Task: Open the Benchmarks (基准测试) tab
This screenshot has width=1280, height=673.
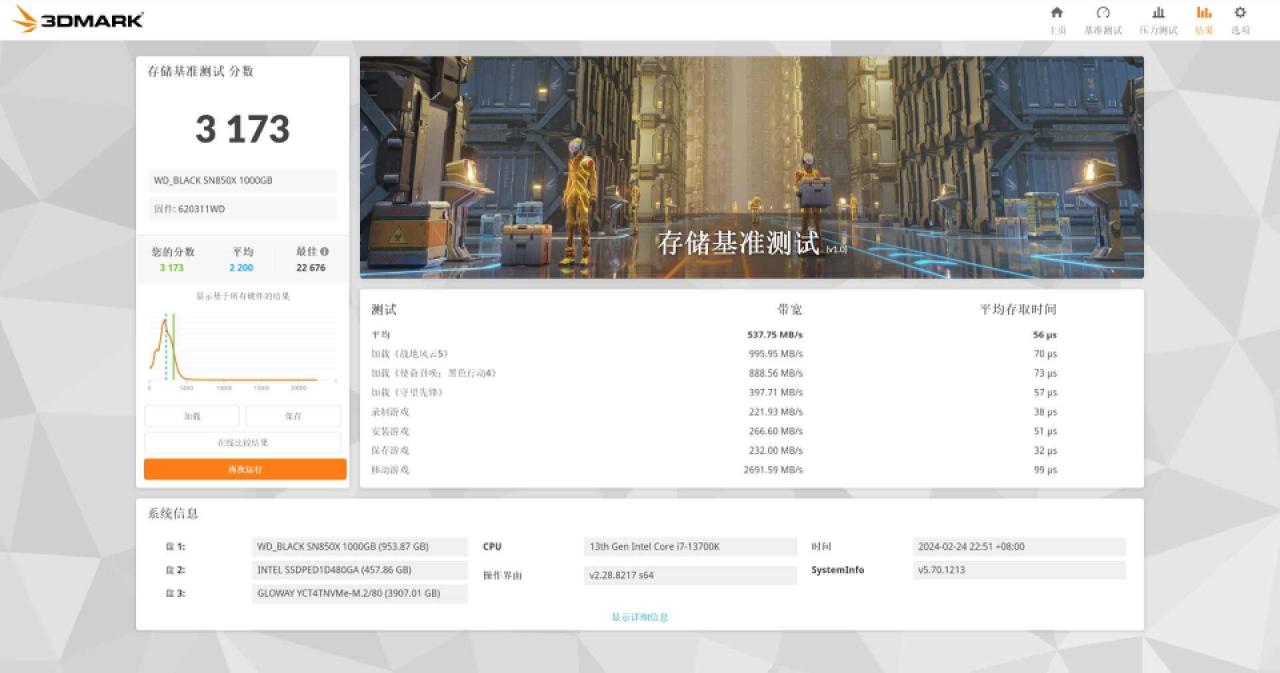Action: click(x=1103, y=20)
